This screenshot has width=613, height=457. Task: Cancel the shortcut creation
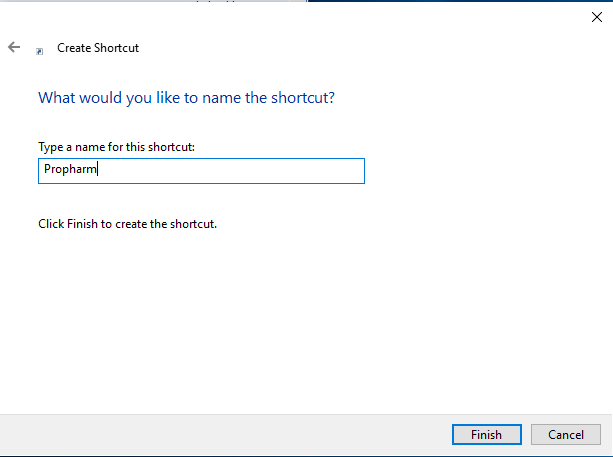566,434
